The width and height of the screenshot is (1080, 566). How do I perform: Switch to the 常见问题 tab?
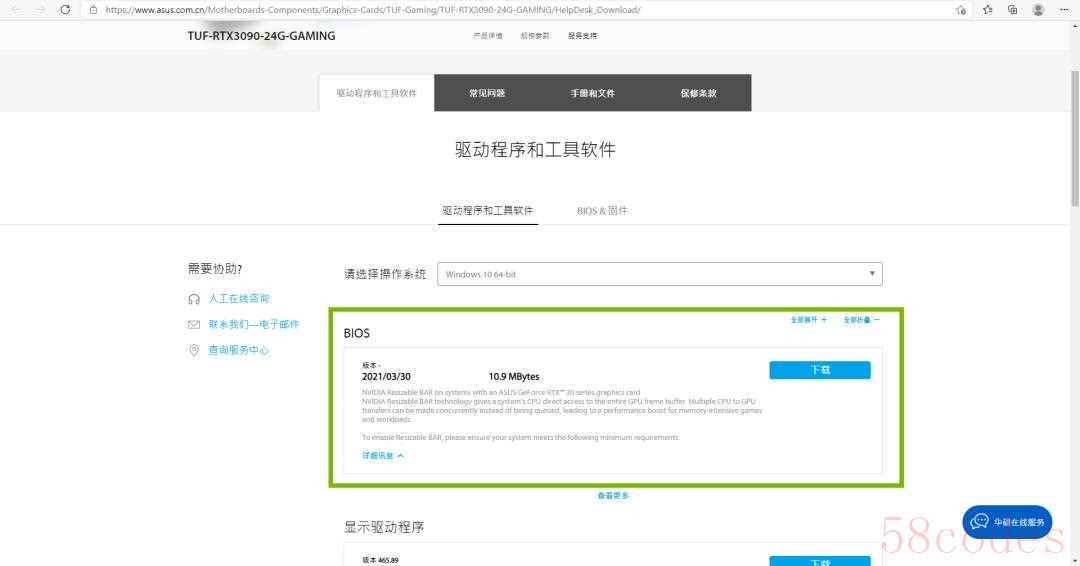pyautogui.click(x=487, y=93)
